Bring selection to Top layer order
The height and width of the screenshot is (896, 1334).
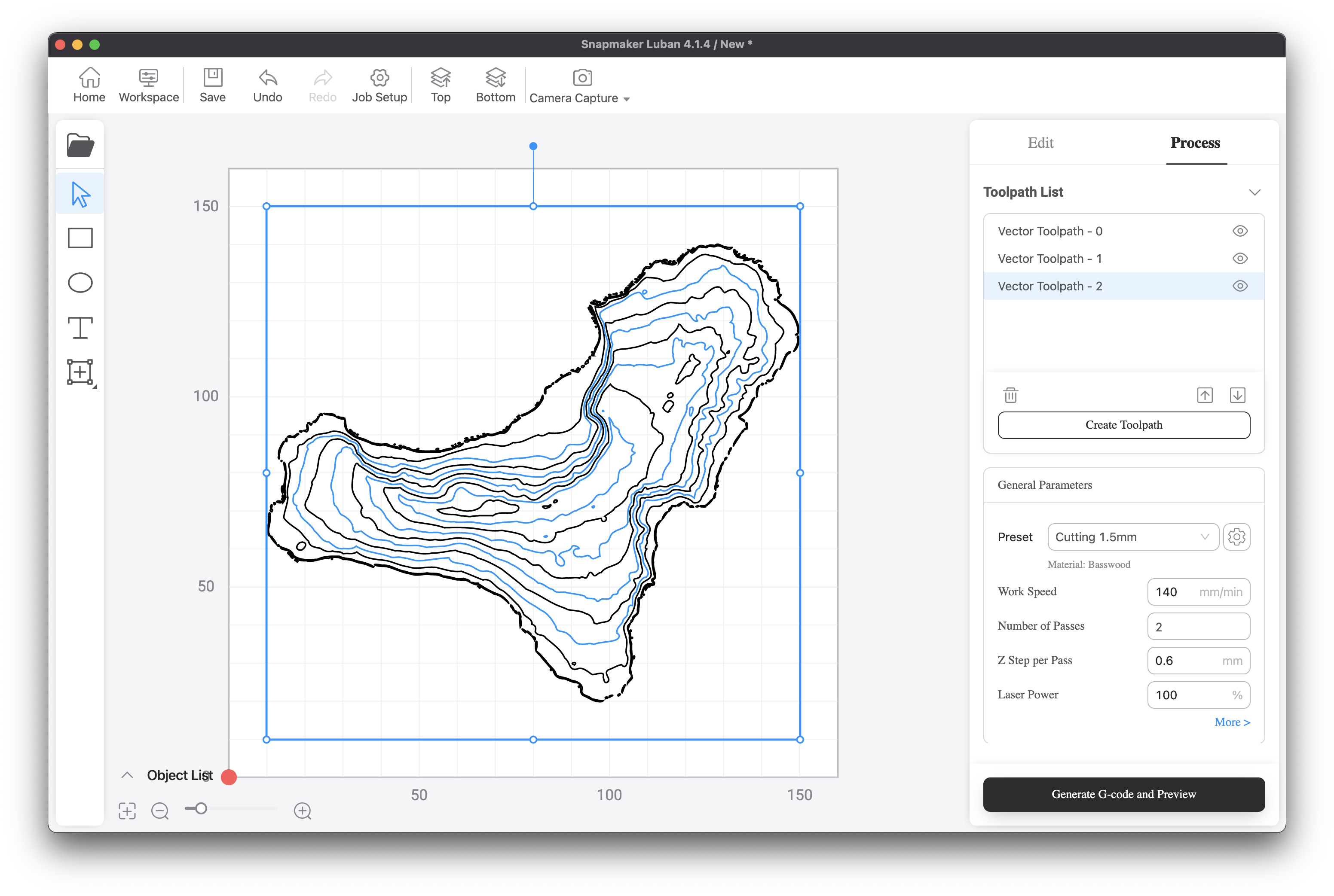click(x=440, y=85)
